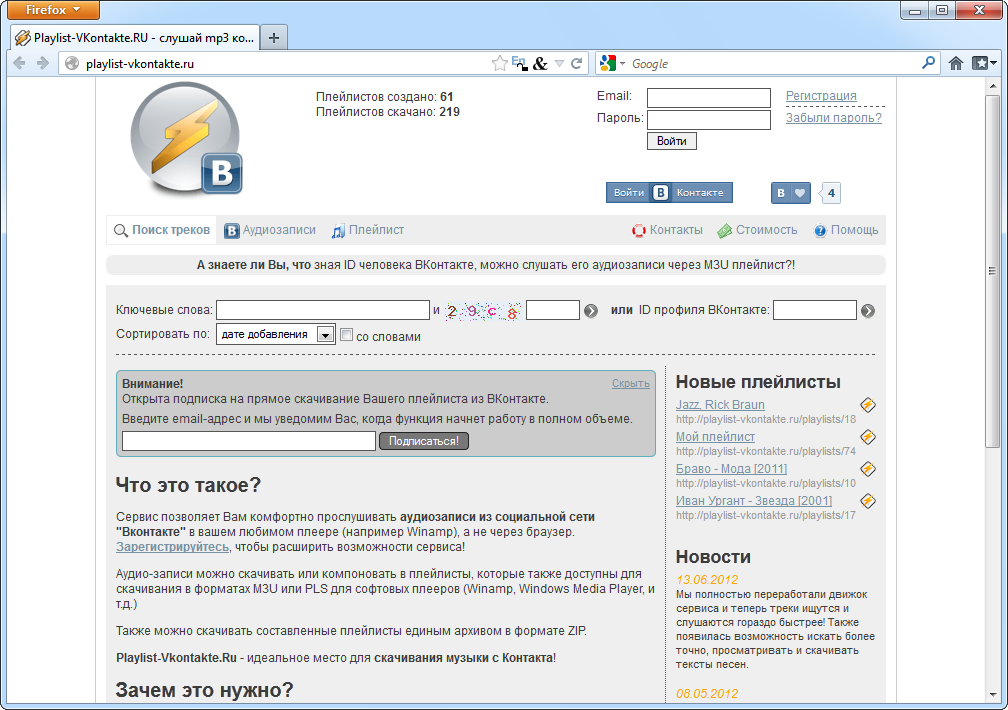Click the Скрыть link in notice

[x=631, y=383]
